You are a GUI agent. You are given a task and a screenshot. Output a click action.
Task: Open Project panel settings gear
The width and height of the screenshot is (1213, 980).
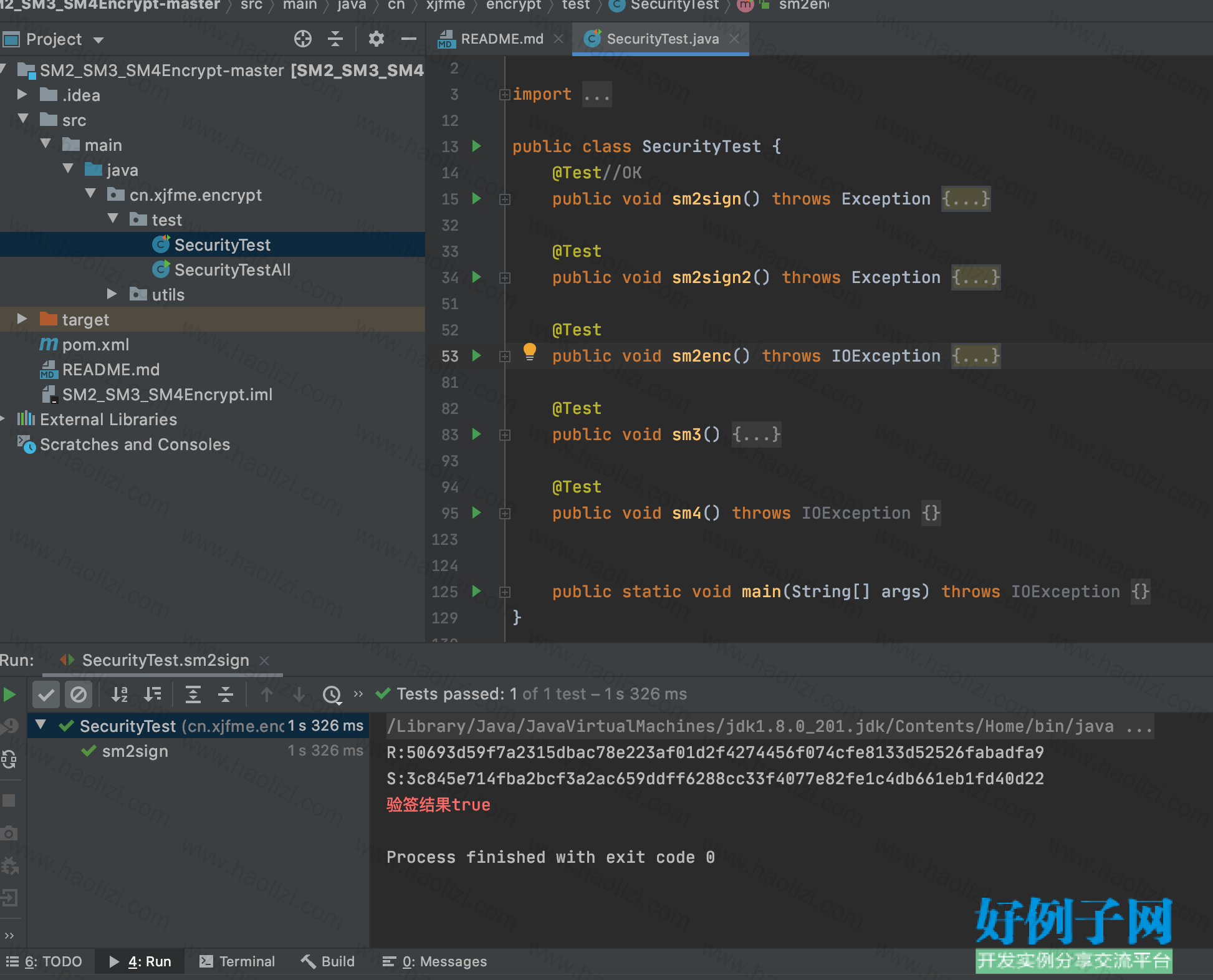pos(376,39)
